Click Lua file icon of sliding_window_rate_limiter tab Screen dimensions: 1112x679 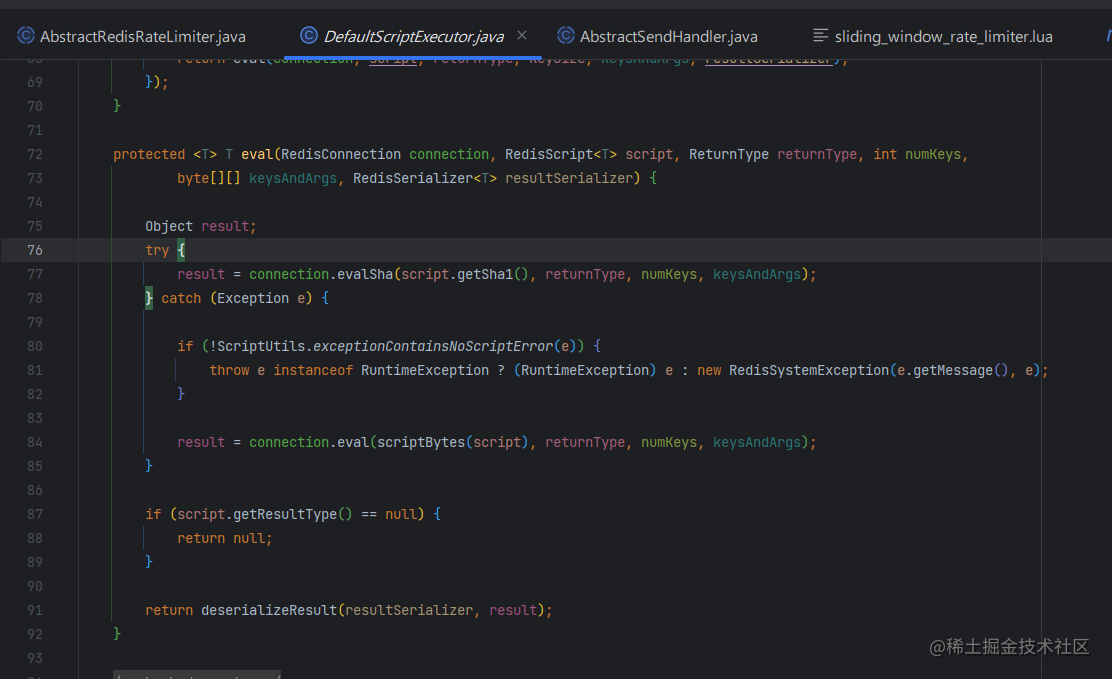[821, 35]
